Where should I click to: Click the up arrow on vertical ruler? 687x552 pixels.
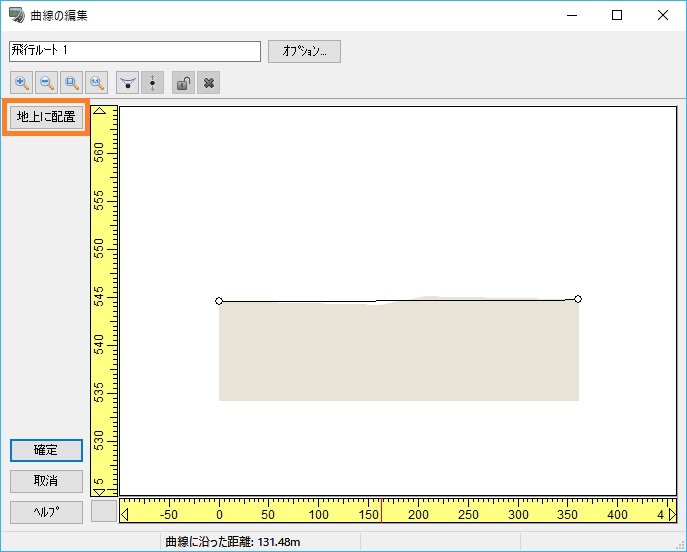tap(100, 111)
